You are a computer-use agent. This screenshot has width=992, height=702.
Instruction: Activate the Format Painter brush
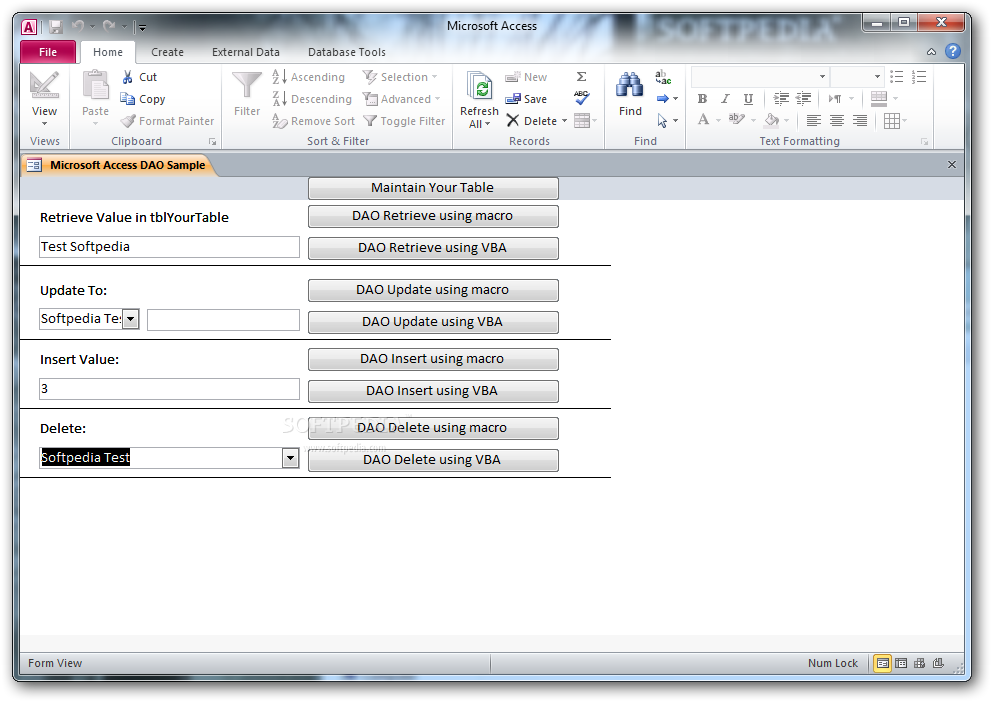click(x=168, y=121)
